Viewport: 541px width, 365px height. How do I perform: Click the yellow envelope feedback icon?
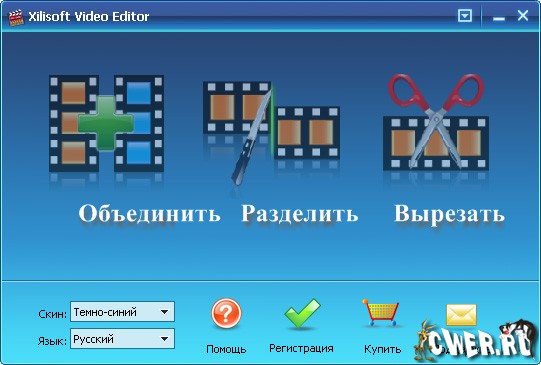pyautogui.click(x=461, y=315)
